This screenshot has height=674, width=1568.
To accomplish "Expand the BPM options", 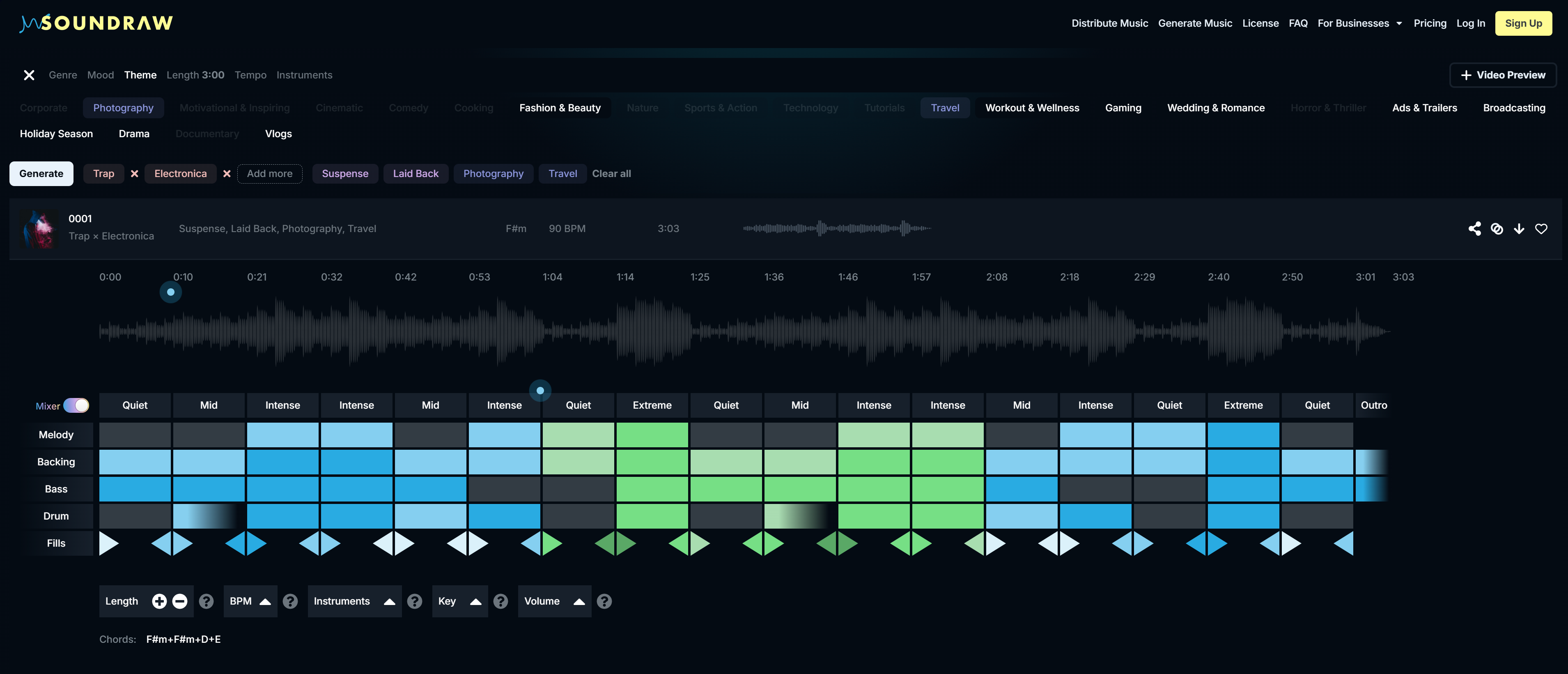I will pos(264,601).
